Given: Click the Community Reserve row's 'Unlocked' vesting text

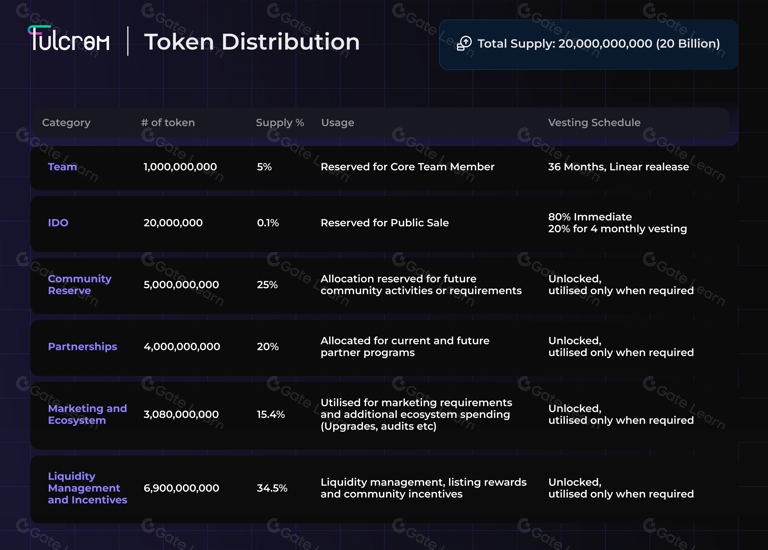Looking at the screenshot, I should point(621,285).
